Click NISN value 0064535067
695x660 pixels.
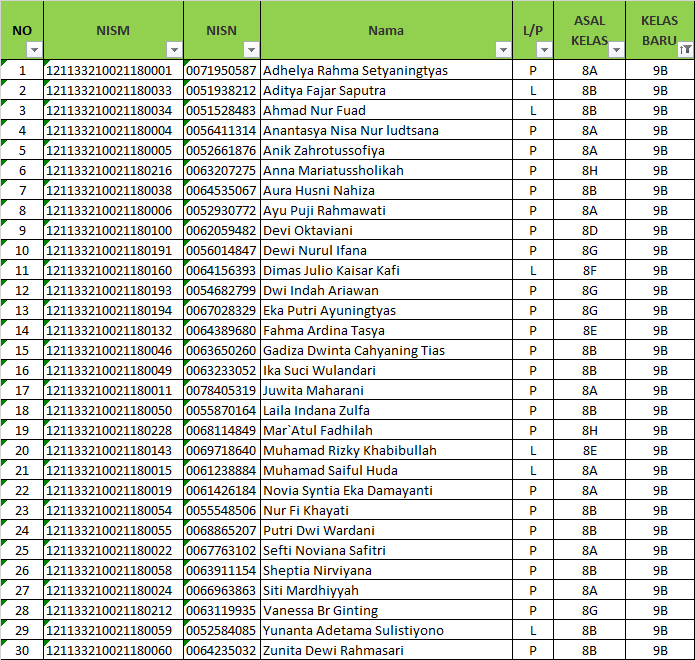click(x=221, y=190)
